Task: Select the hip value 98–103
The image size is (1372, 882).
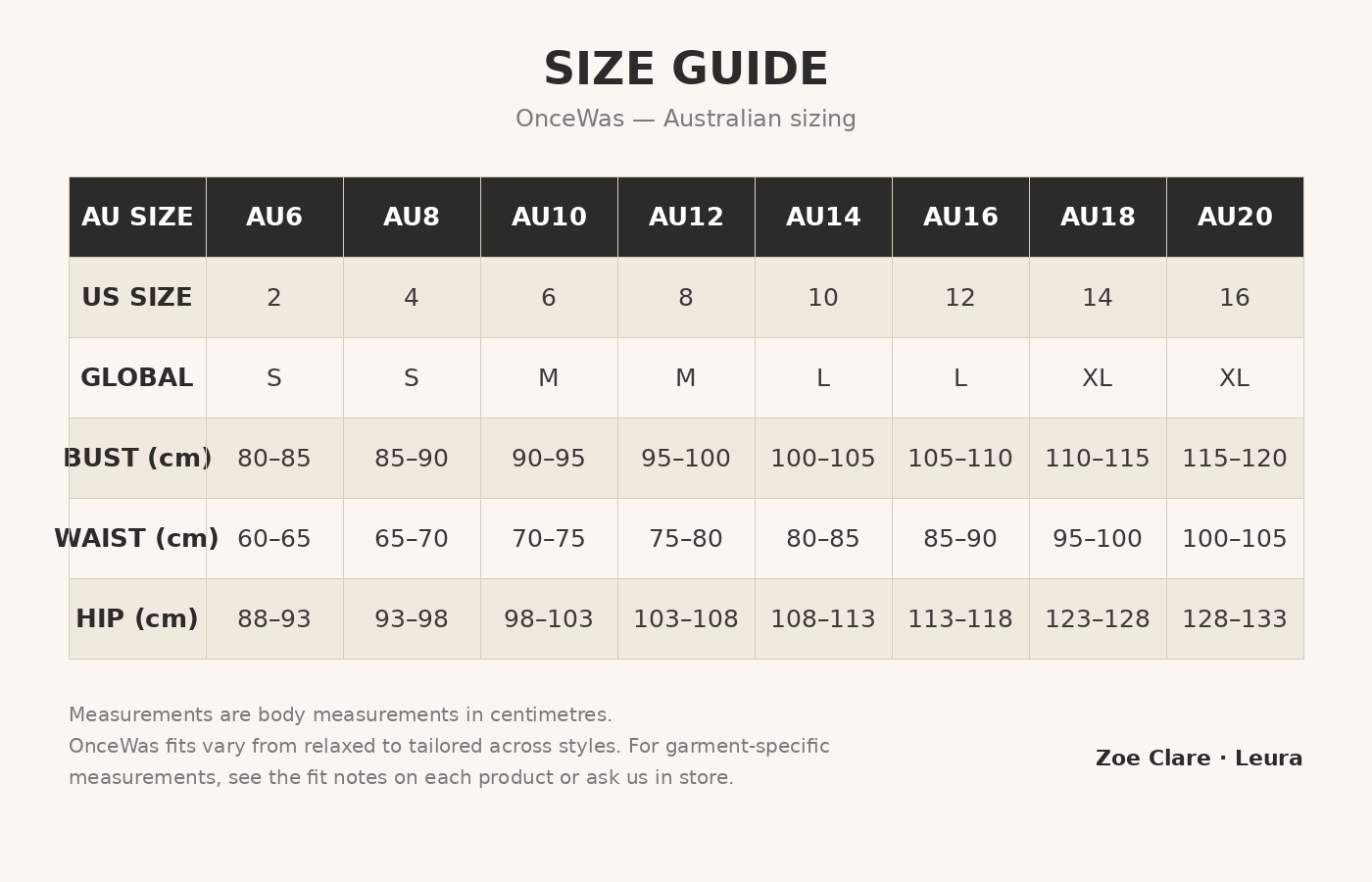Action: tap(549, 619)
